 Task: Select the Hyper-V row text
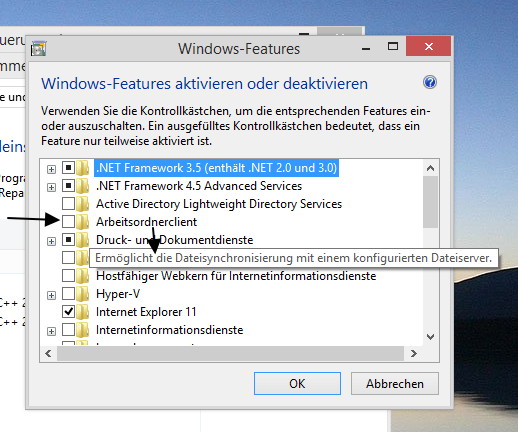118,294
